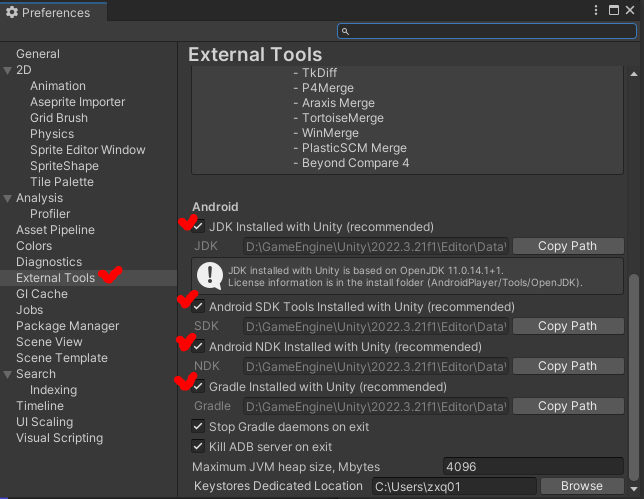
Task: Open General preferences
Action: click(38, 54)
